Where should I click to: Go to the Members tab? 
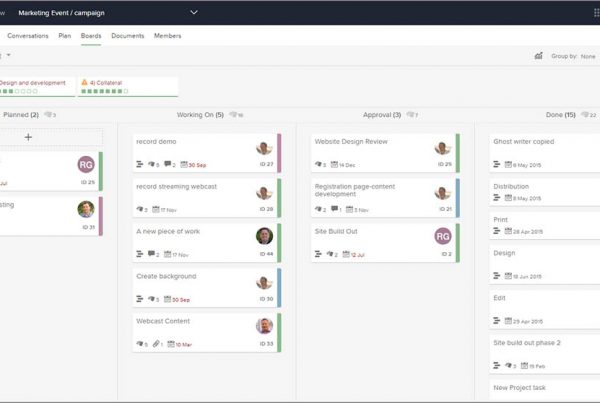point(167,36)
